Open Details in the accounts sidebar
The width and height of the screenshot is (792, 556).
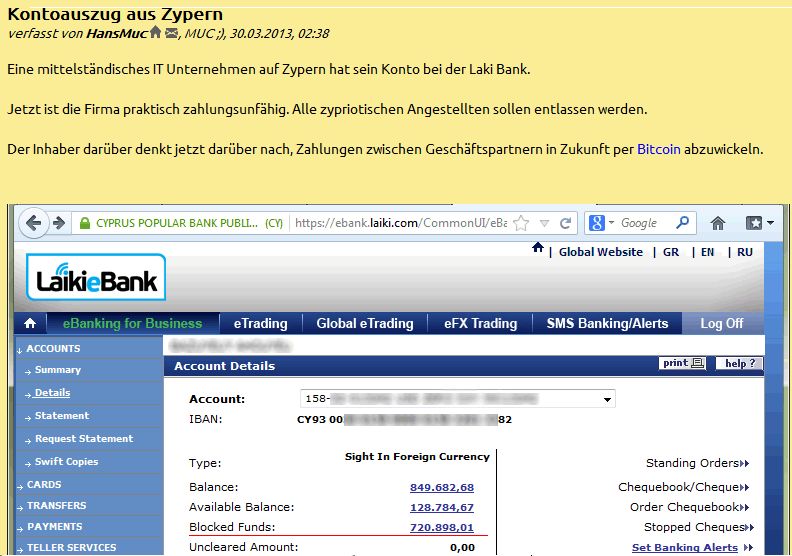pyautogui.click(x=52, y=392)
